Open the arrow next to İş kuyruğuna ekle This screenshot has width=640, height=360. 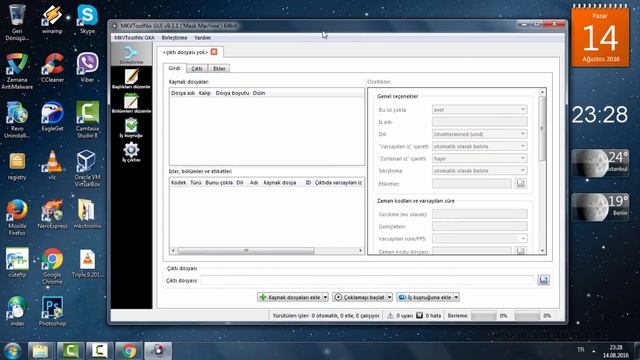(456, 297)
